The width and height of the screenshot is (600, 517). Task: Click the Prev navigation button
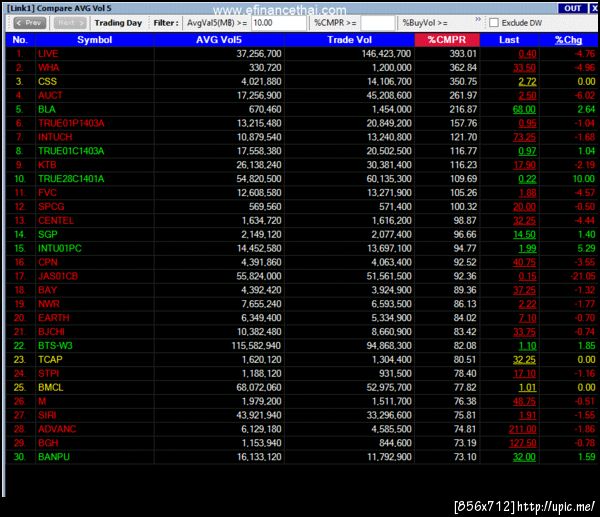click(x=29, y=23)
